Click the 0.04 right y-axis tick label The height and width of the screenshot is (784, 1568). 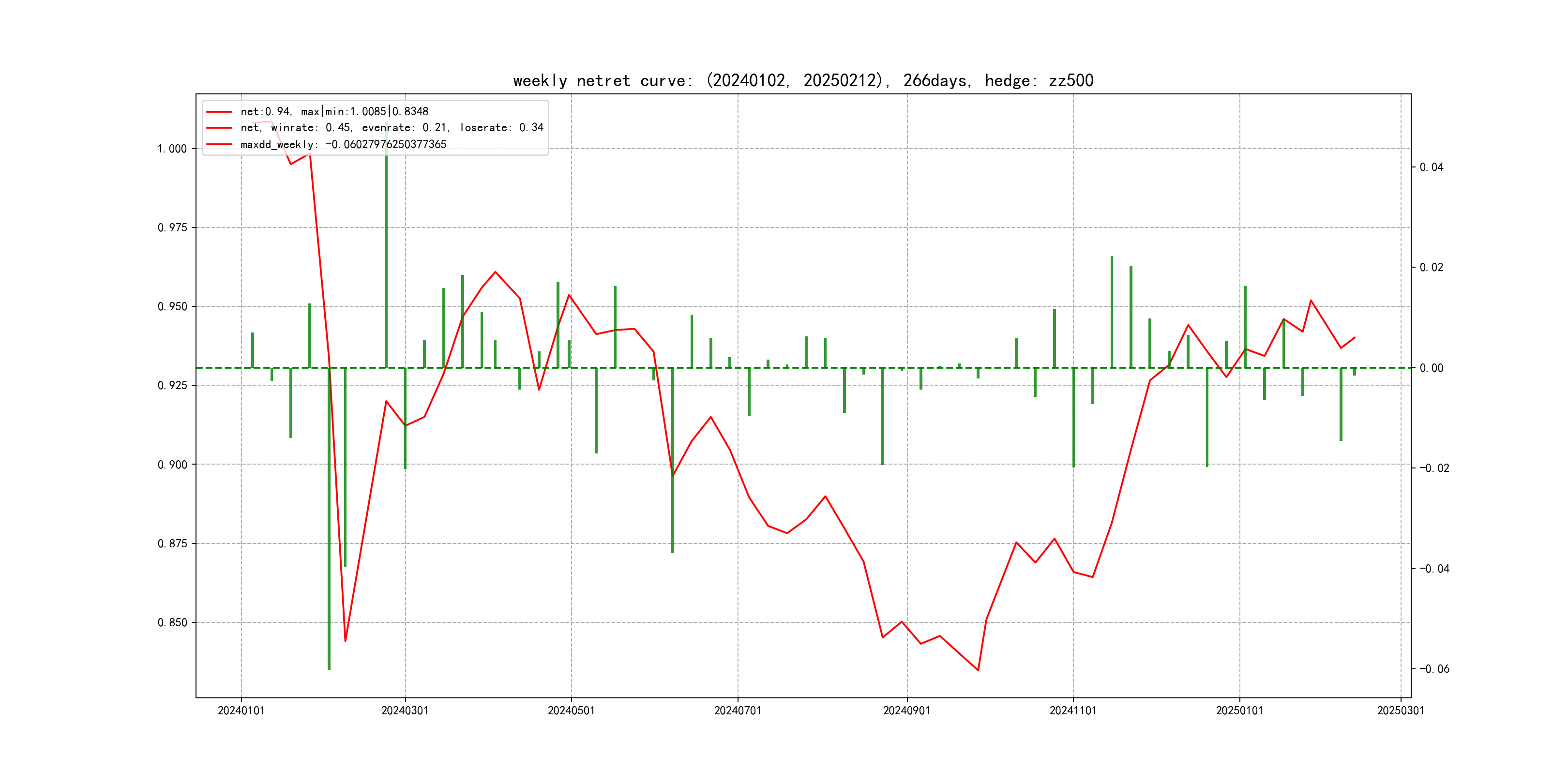coord(1432,167)
